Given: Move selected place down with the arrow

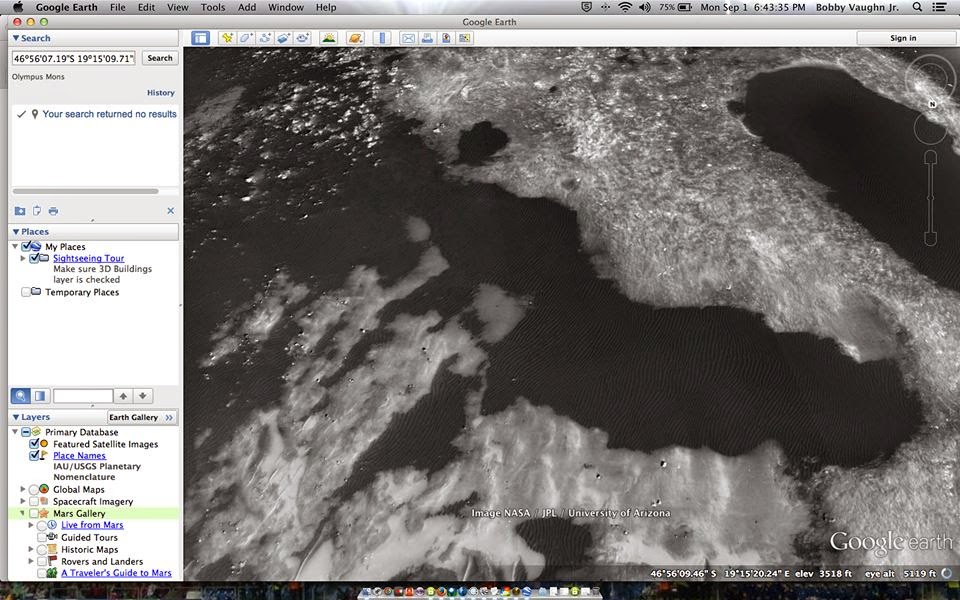Looking at the screenshot, I should coord(143,396).
